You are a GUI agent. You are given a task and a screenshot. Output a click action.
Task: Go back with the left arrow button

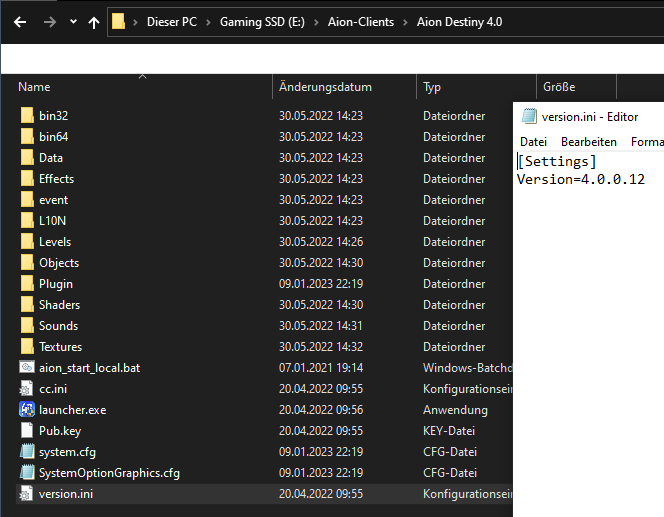[20, 22]
